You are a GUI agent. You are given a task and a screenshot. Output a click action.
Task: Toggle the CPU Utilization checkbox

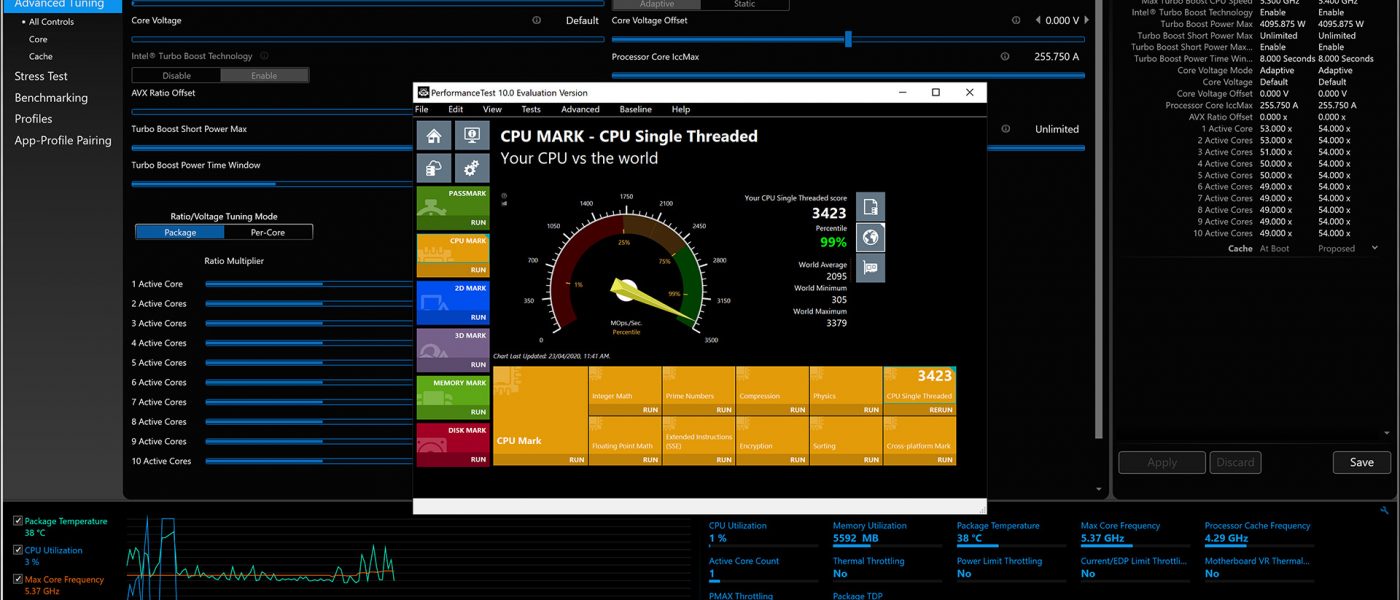[x=18, y=550]
